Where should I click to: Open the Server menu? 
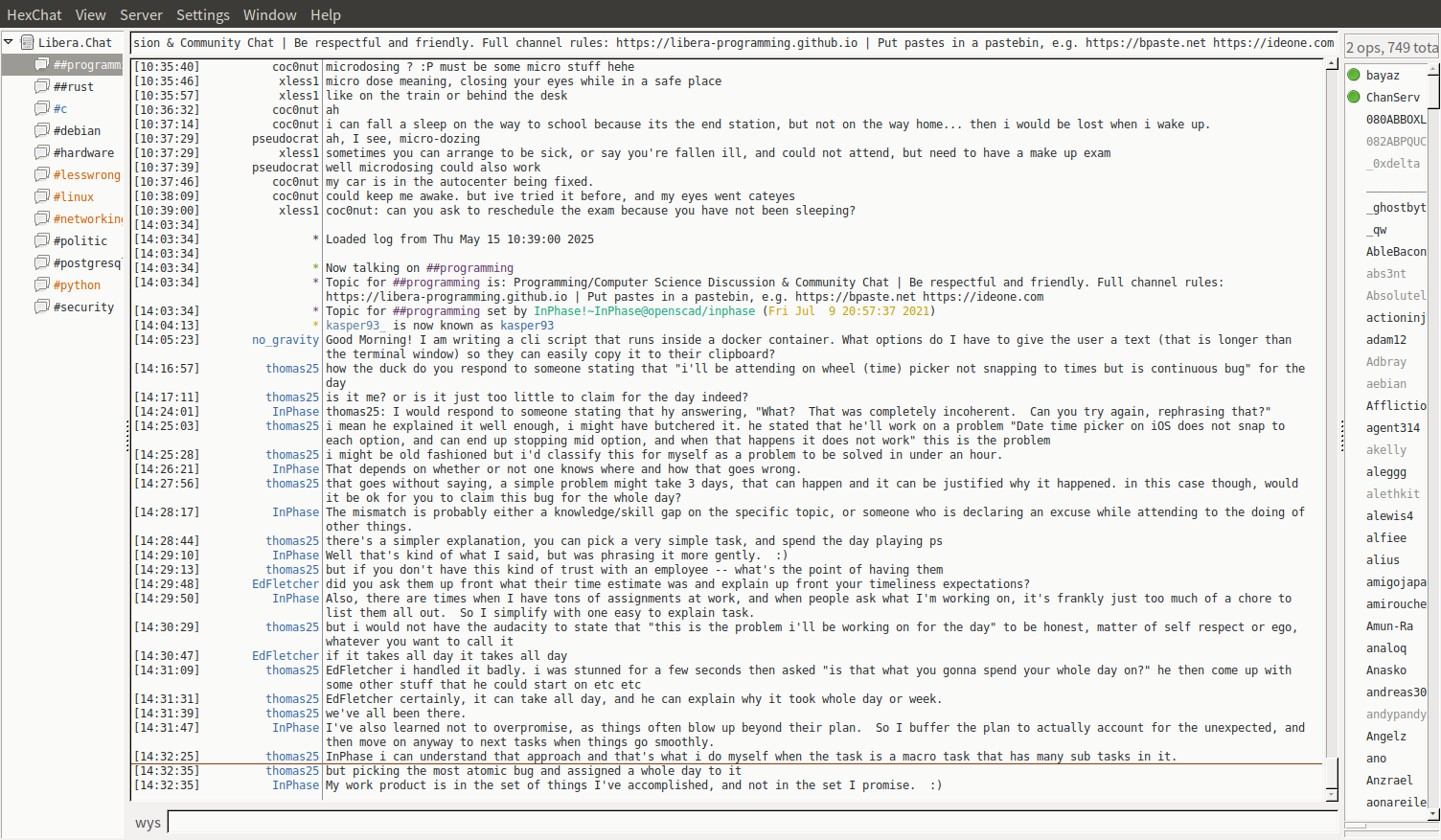point(141,14)
